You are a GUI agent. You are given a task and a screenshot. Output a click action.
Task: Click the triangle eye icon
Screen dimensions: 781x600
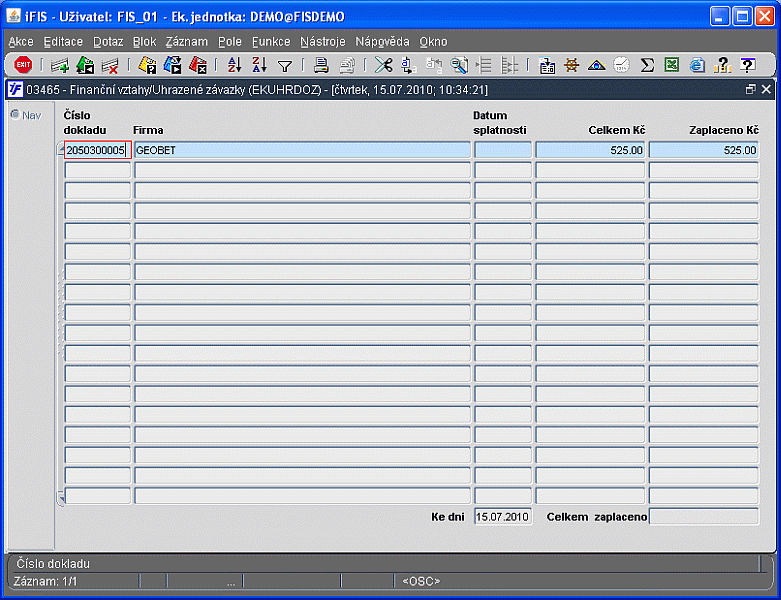click(597, 65)
